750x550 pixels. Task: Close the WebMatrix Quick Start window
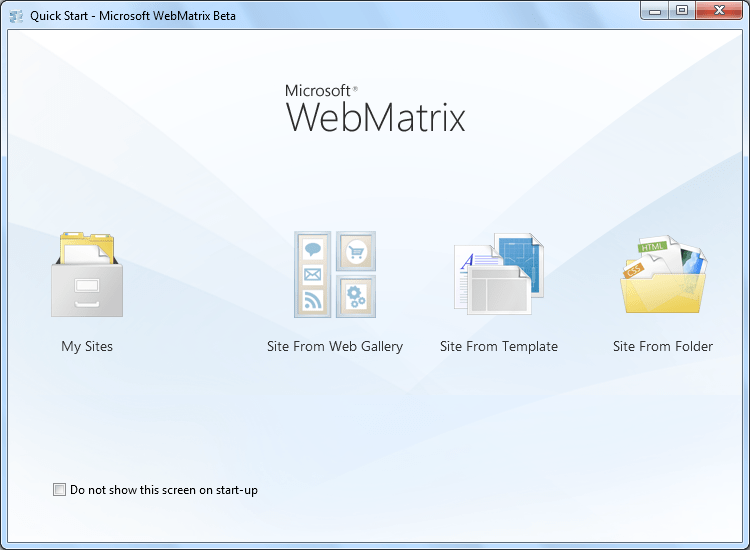pyautogui.click(x=719, y=11)
